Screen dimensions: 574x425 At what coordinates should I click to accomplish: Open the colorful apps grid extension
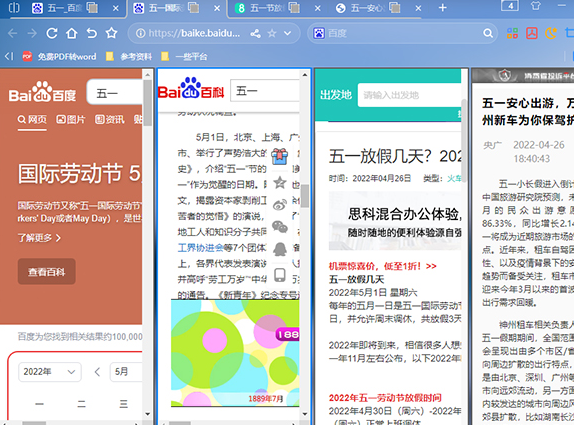coord(512,33)
